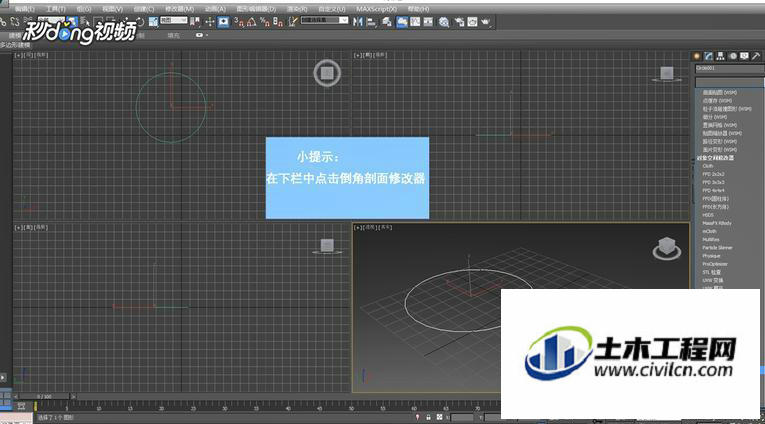Toggle the Percent Snap button
The image size is (765, 424).
[265, 22]
